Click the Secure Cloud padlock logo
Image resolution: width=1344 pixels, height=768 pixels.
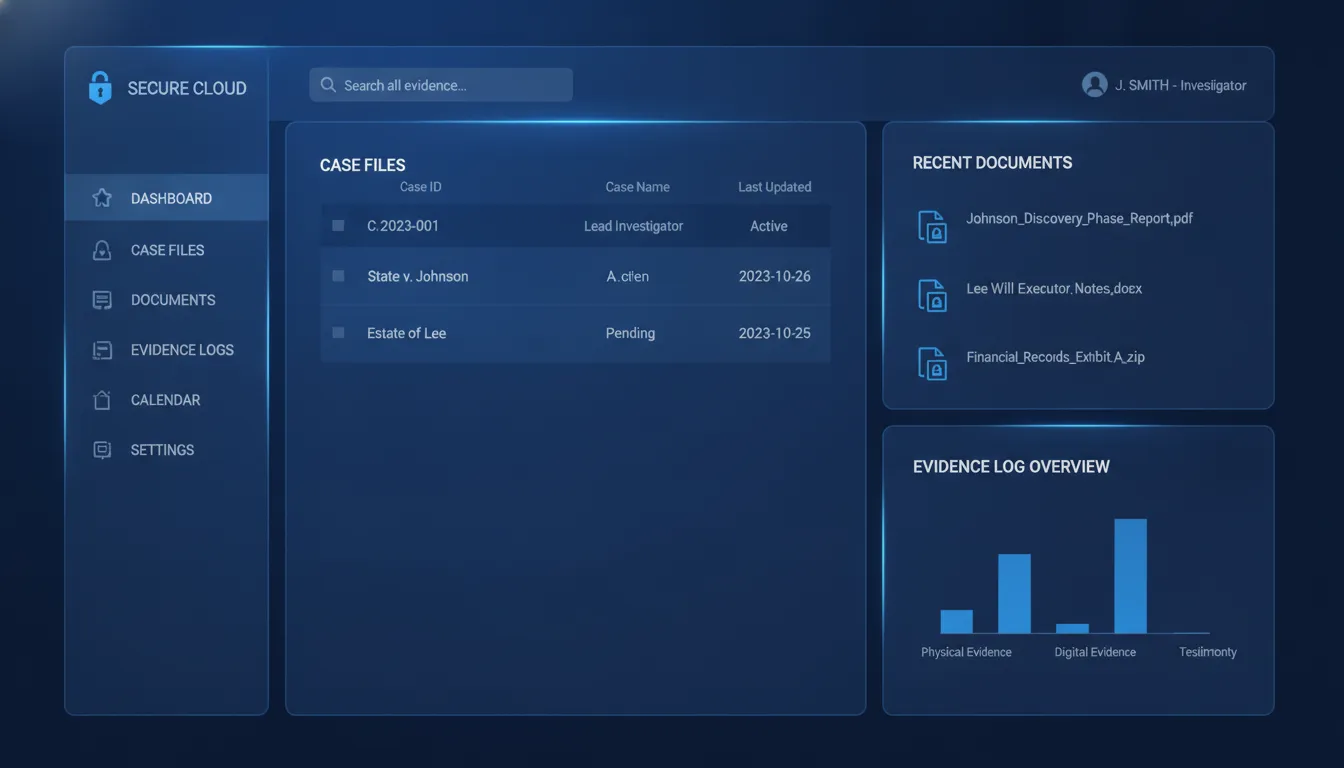tap(100, 87)
